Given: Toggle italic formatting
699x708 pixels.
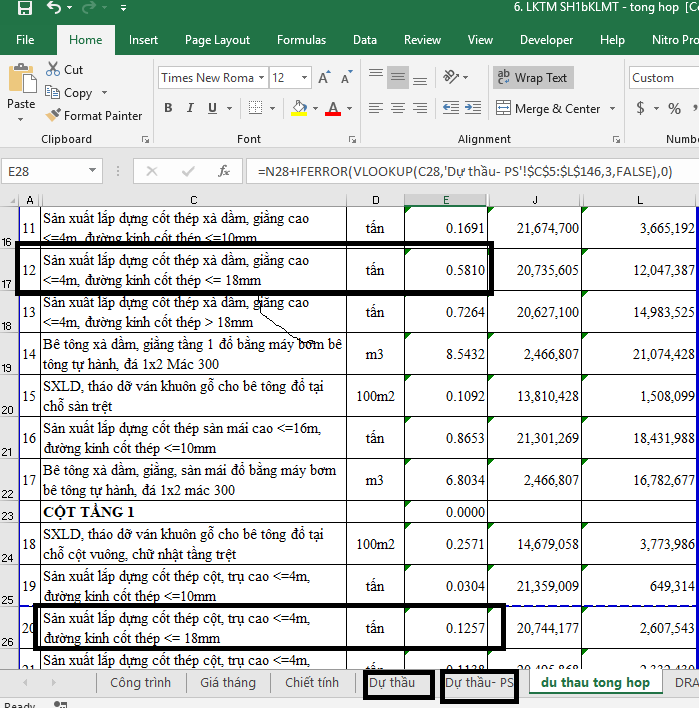Looking at the screenshot, I should click(x=190, y=108).
